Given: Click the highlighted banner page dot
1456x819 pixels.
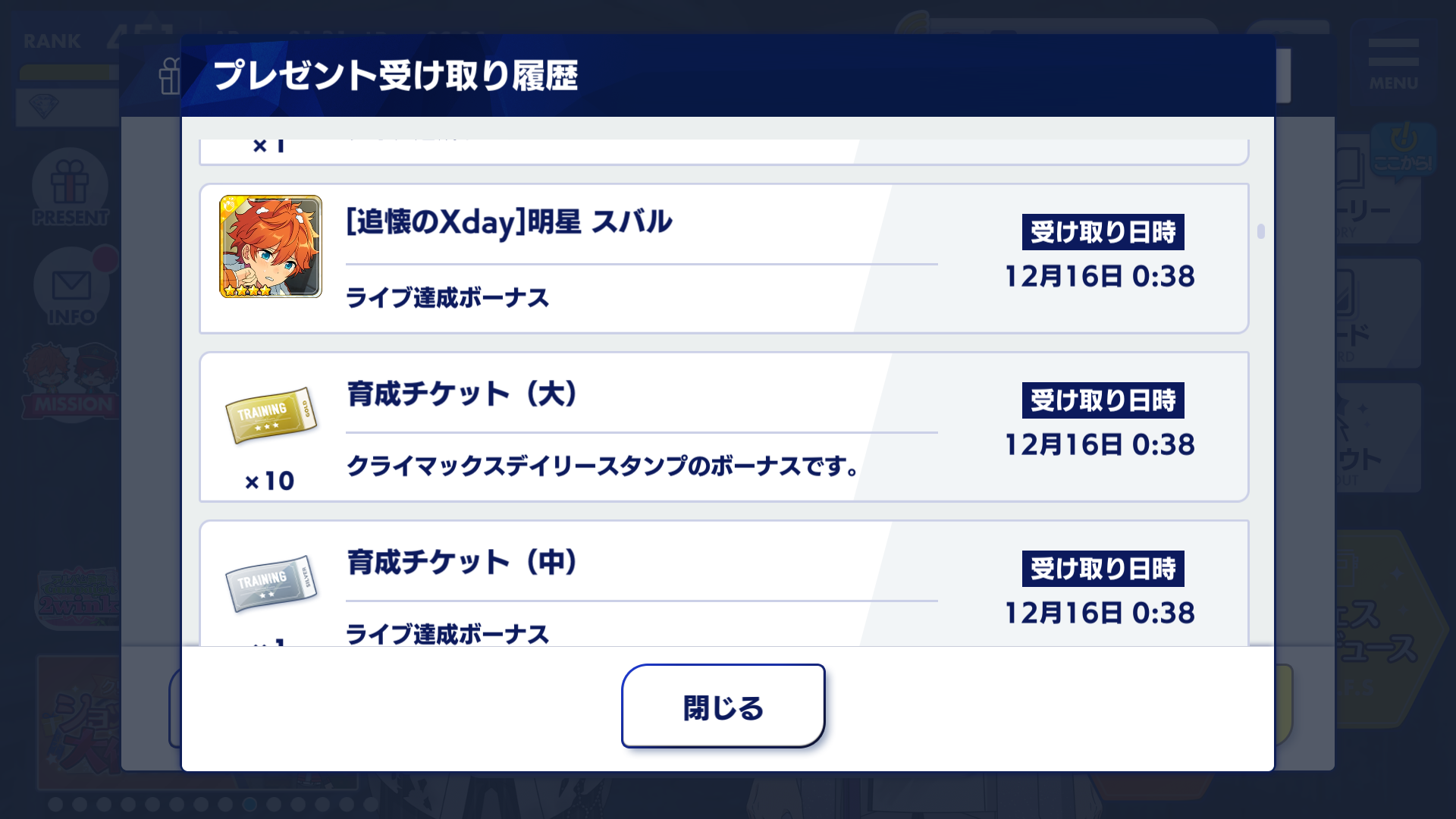Looking at the screenshot, I should (249, 804).
